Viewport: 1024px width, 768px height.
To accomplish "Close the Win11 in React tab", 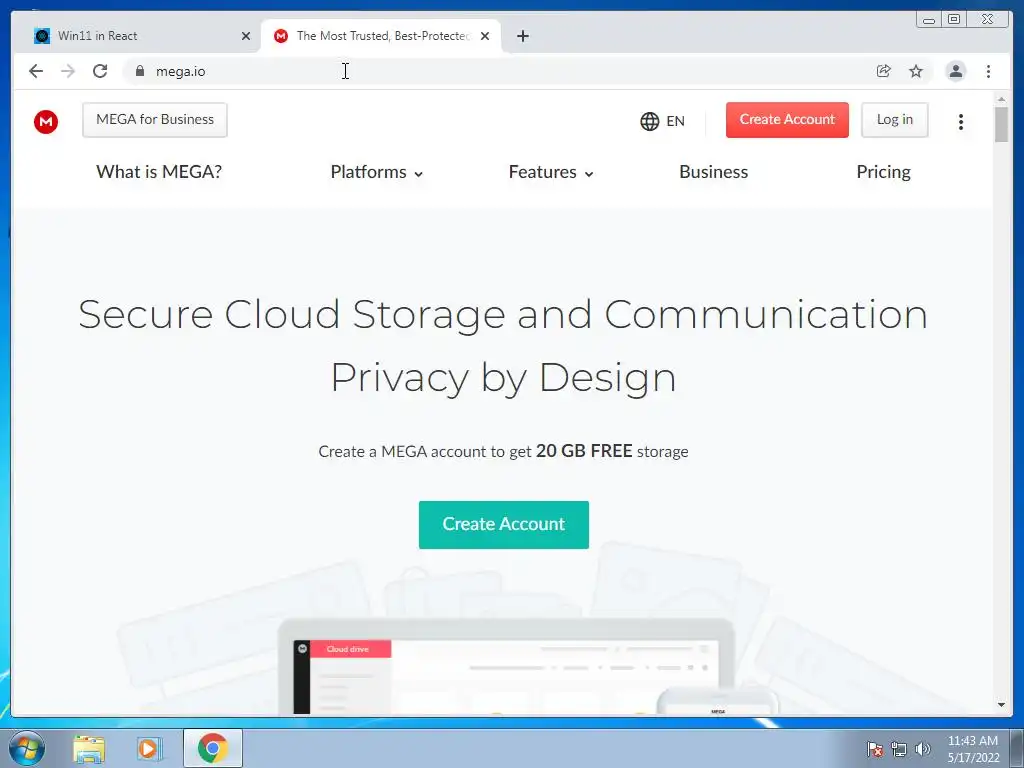I will (x=246, y=36).
